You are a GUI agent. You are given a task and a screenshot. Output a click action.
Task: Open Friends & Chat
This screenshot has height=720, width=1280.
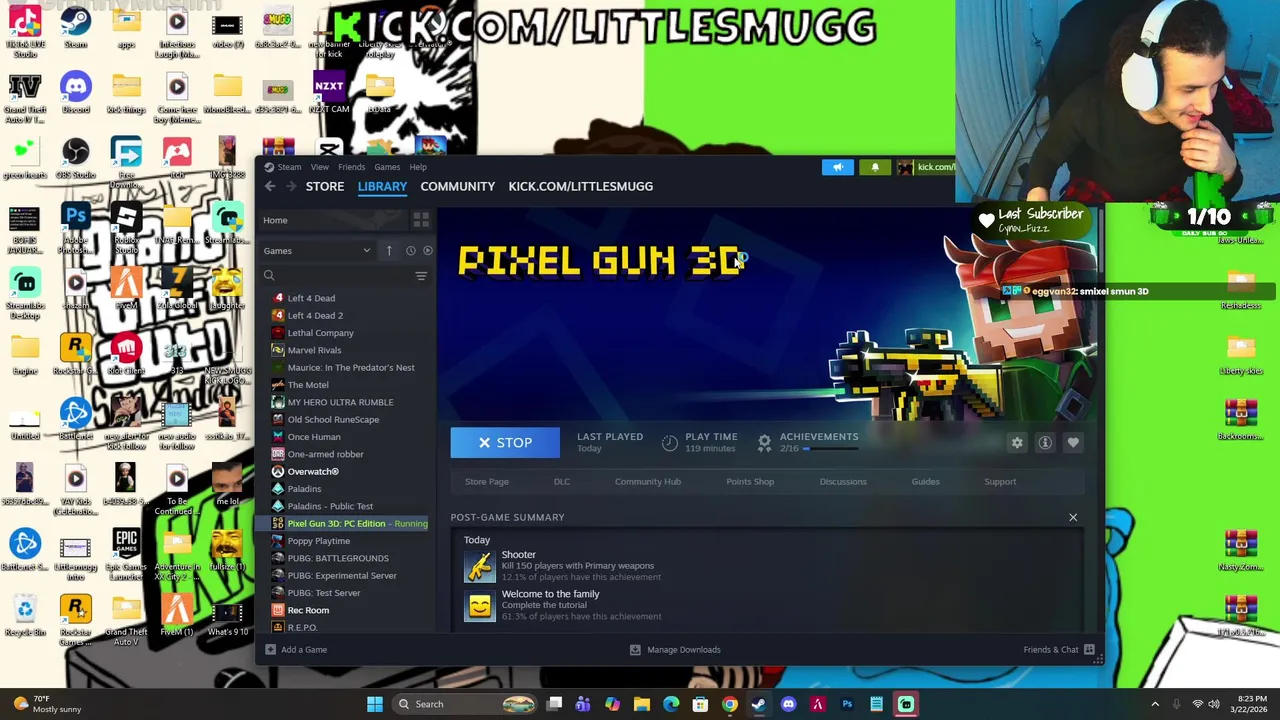[x=1059, y=650]
